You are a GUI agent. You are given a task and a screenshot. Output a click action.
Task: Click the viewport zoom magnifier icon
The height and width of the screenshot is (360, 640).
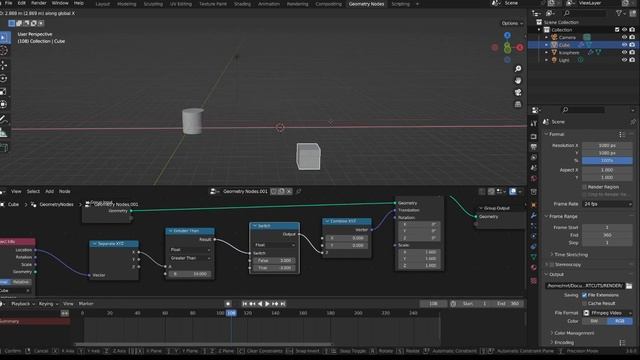(518, 69)
